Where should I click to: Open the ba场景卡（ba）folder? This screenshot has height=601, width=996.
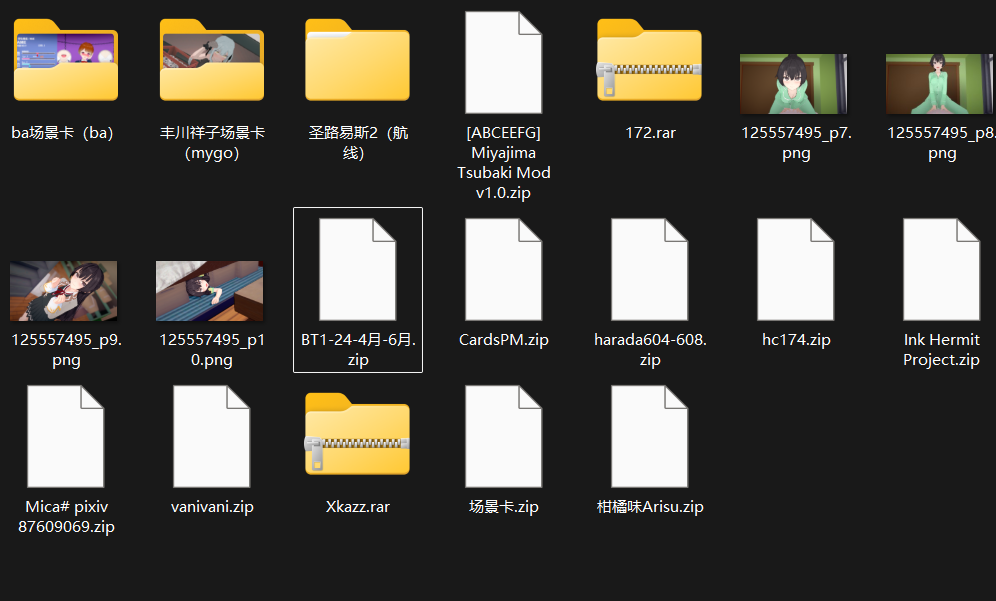tap(66, 64)
